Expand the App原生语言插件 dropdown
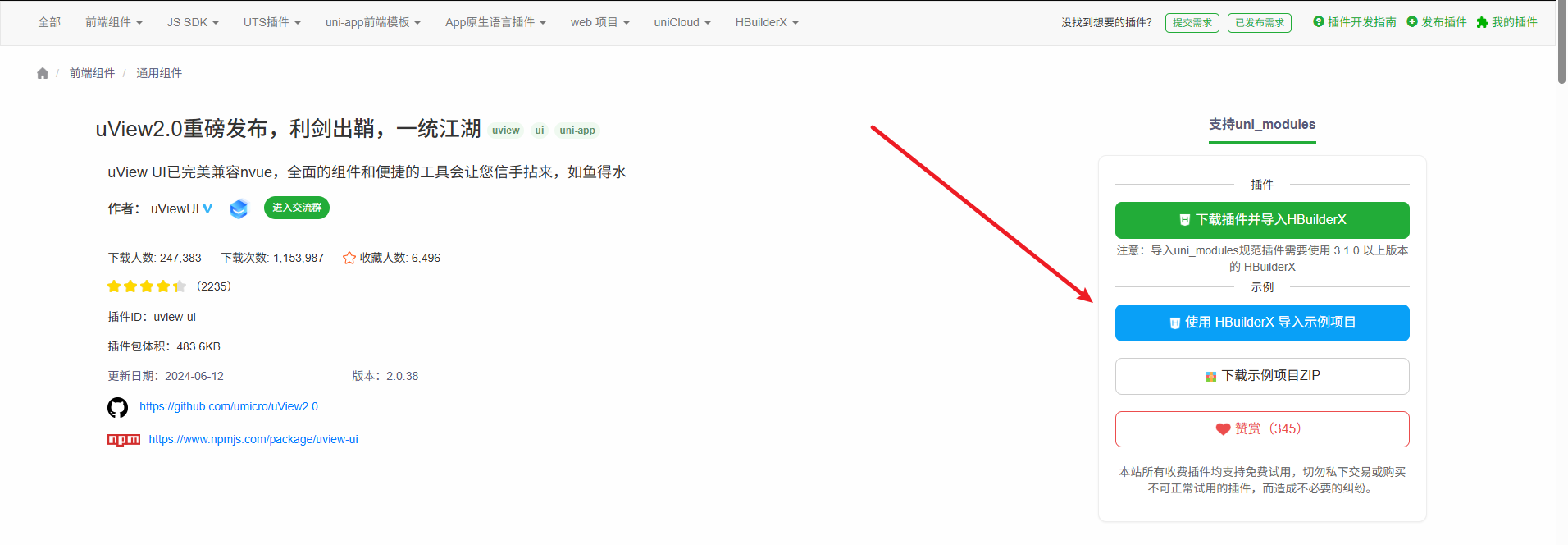 click(495, 22)
